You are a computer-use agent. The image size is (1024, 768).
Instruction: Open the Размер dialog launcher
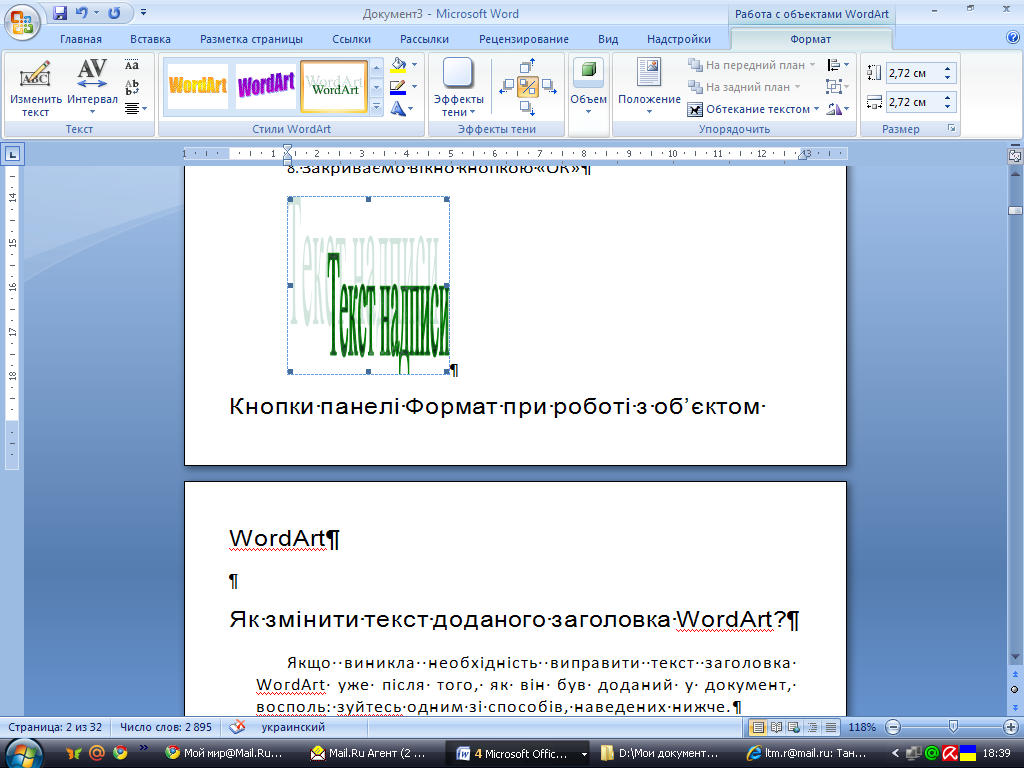tap(952, 129)
